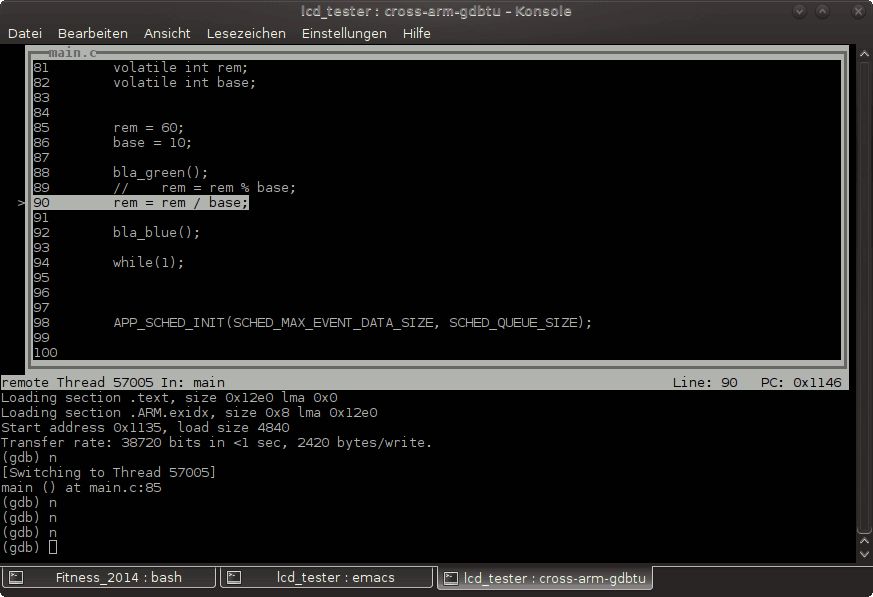The image size is (873, 597).
Task: Click the 'Line: 90' status entry
Action: (705, 383)
